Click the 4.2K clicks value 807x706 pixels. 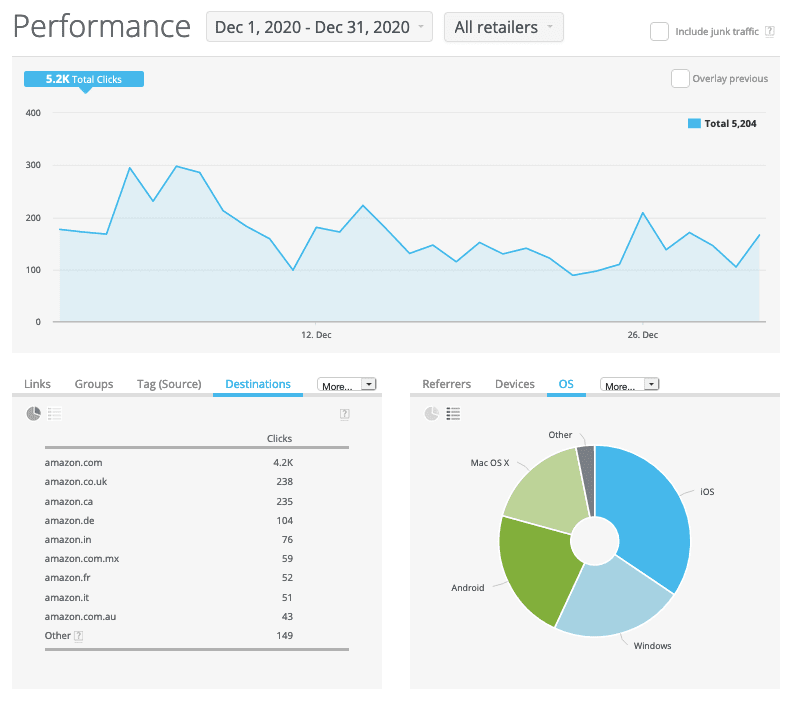283,463
